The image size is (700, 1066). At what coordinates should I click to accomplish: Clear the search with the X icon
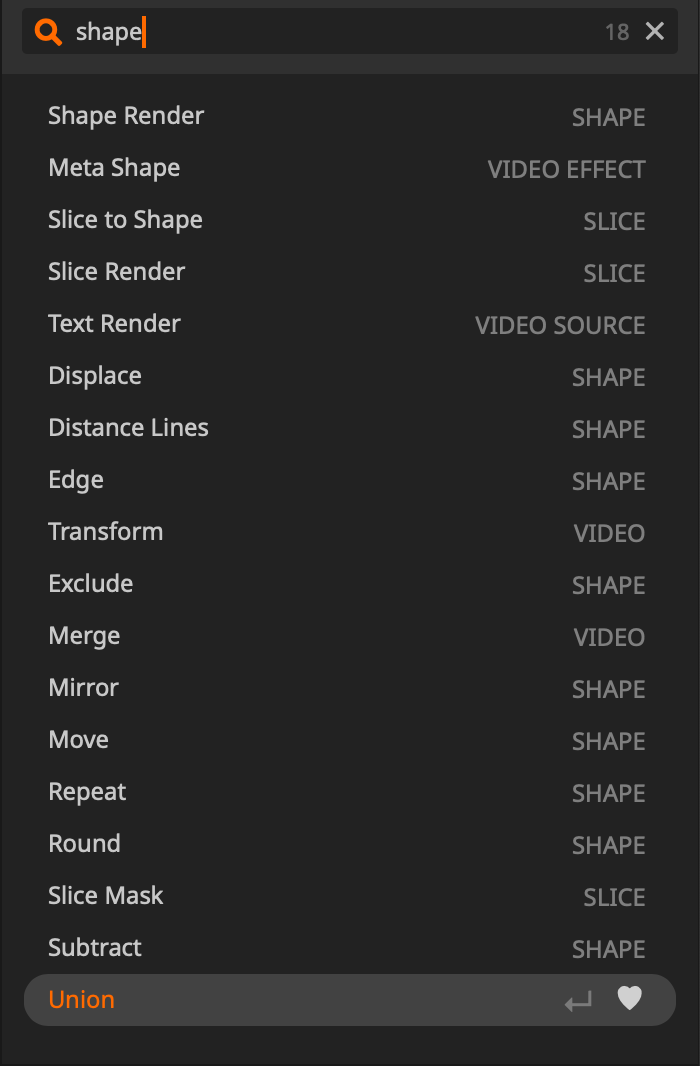coord(655,32)
